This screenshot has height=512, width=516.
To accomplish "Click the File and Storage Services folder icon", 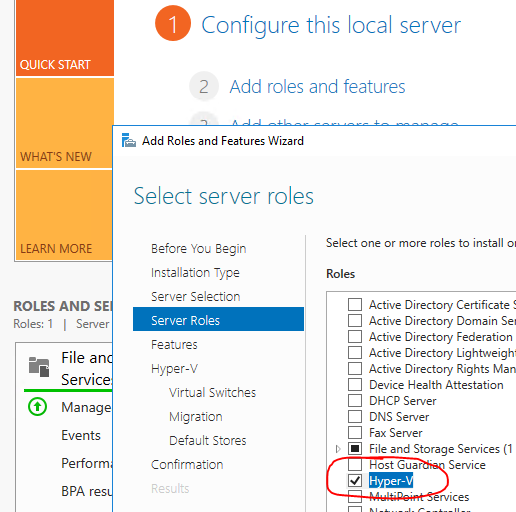I will click(39, 367).
